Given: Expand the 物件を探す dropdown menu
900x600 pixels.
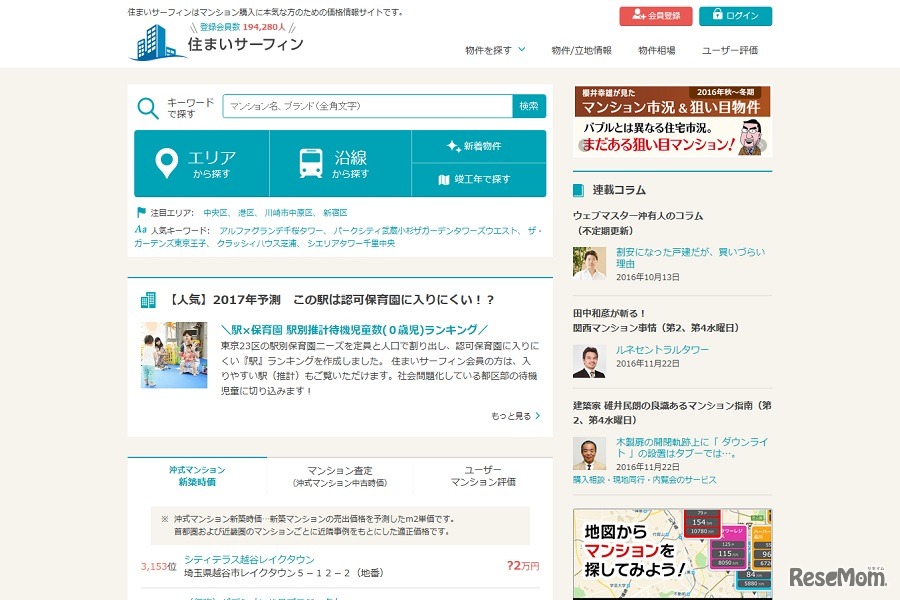Looking at the screenshot, I should (493, 50).
